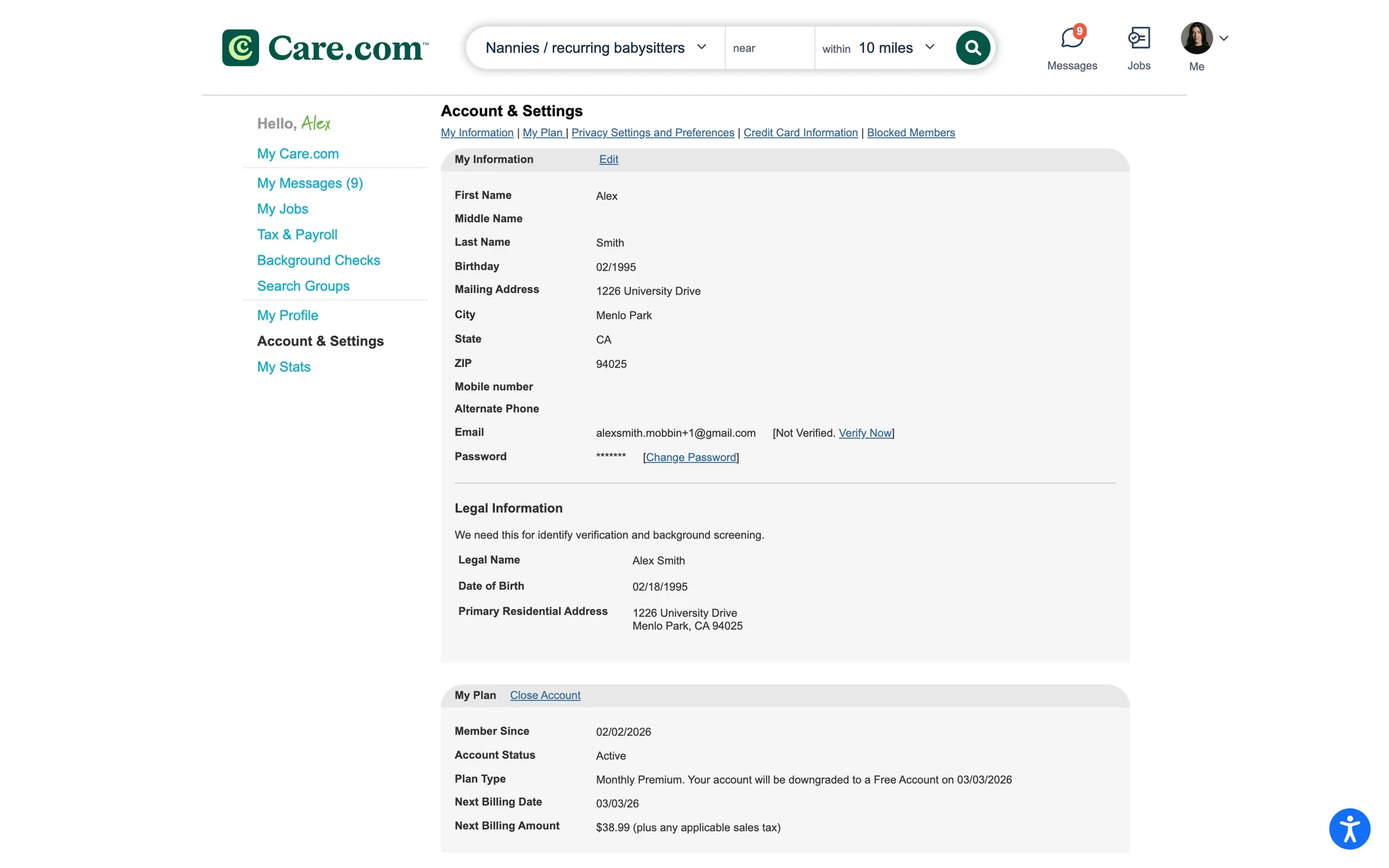Click the green search magnifier button
Screen dimensions: 1389x868
[972, 48]
